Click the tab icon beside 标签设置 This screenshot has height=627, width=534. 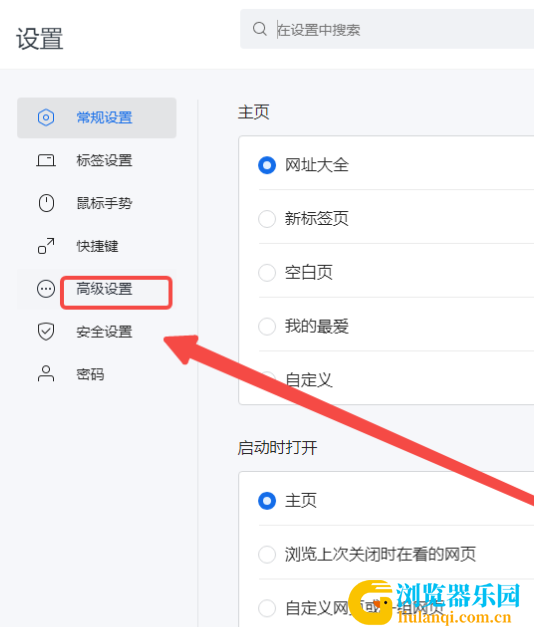pos(46,160)
